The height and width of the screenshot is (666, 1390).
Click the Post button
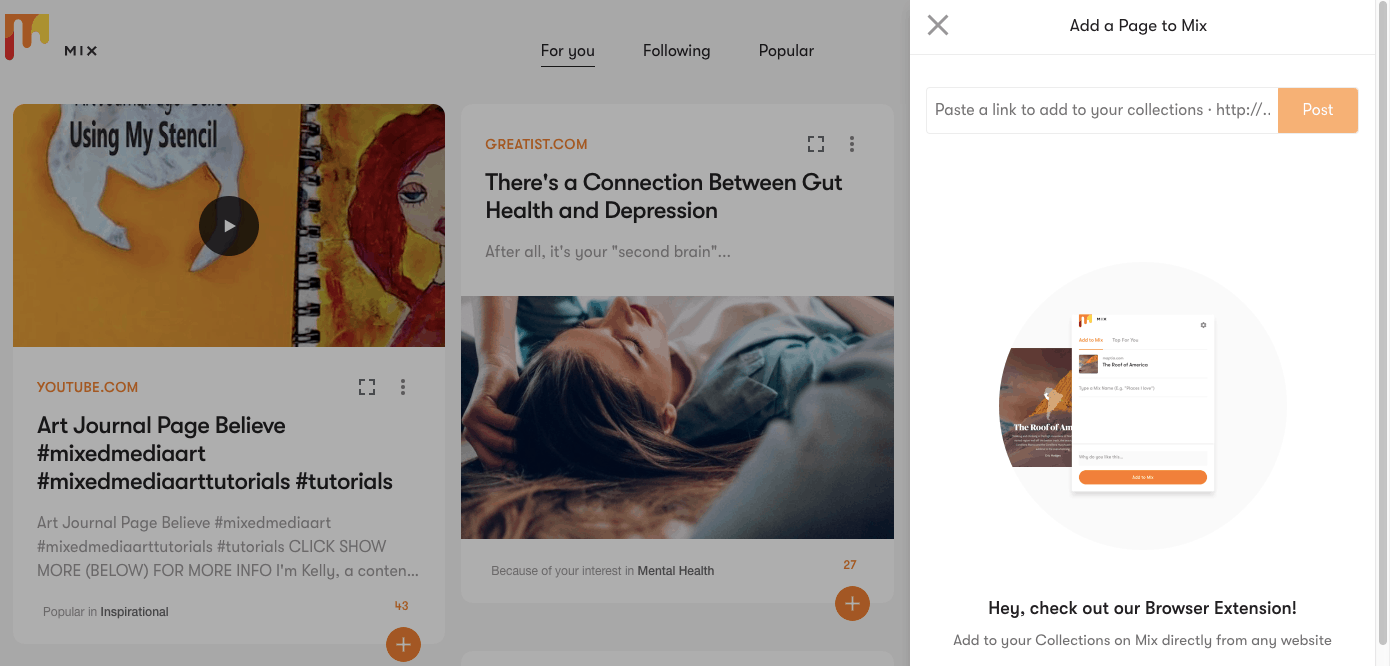point(1318,110)
